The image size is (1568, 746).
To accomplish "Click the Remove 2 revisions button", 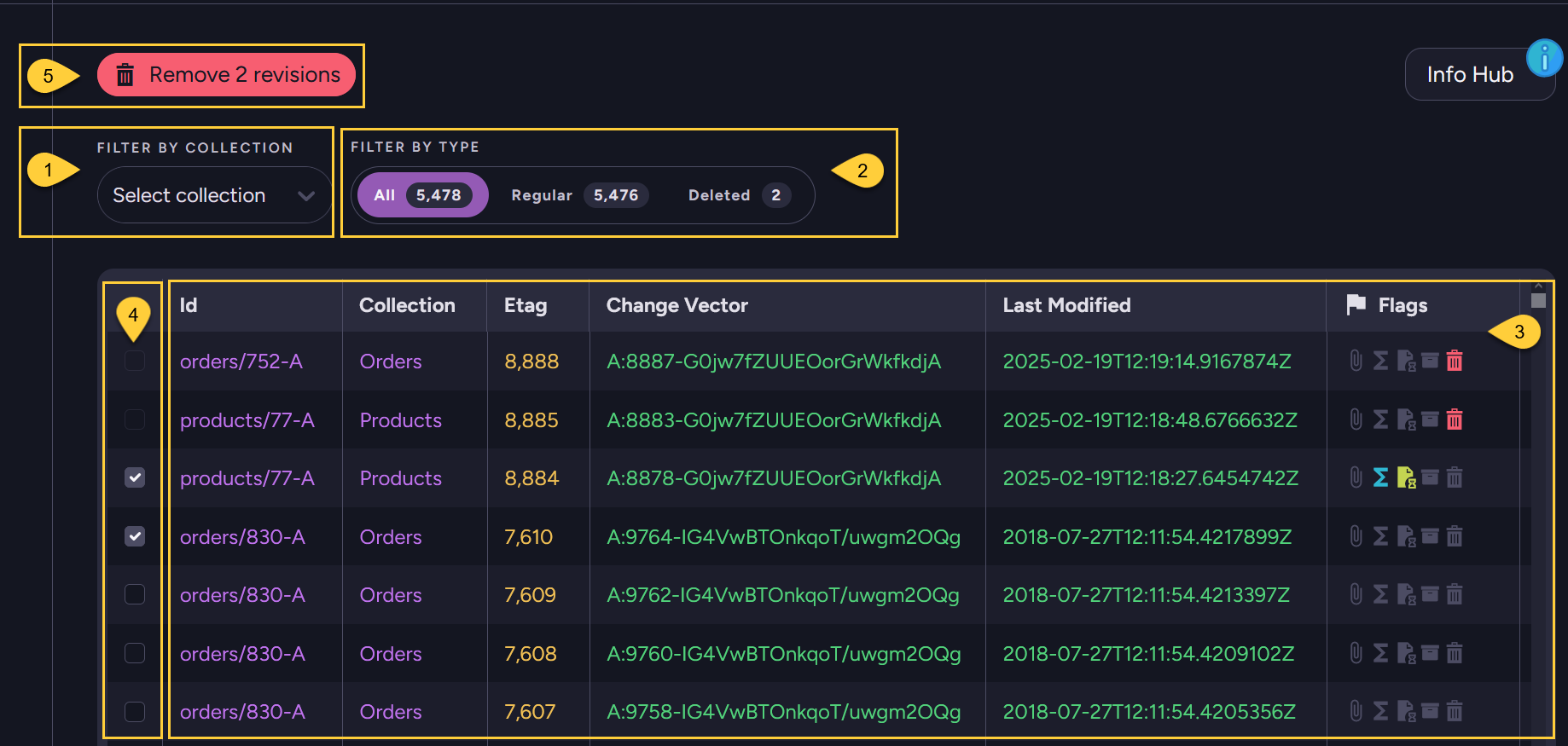I will click(226, 75).
